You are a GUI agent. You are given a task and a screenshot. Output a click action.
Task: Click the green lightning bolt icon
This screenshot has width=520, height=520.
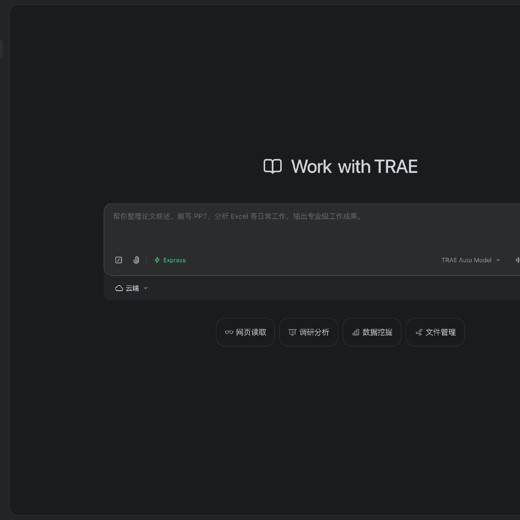click(x=157, y=260)
